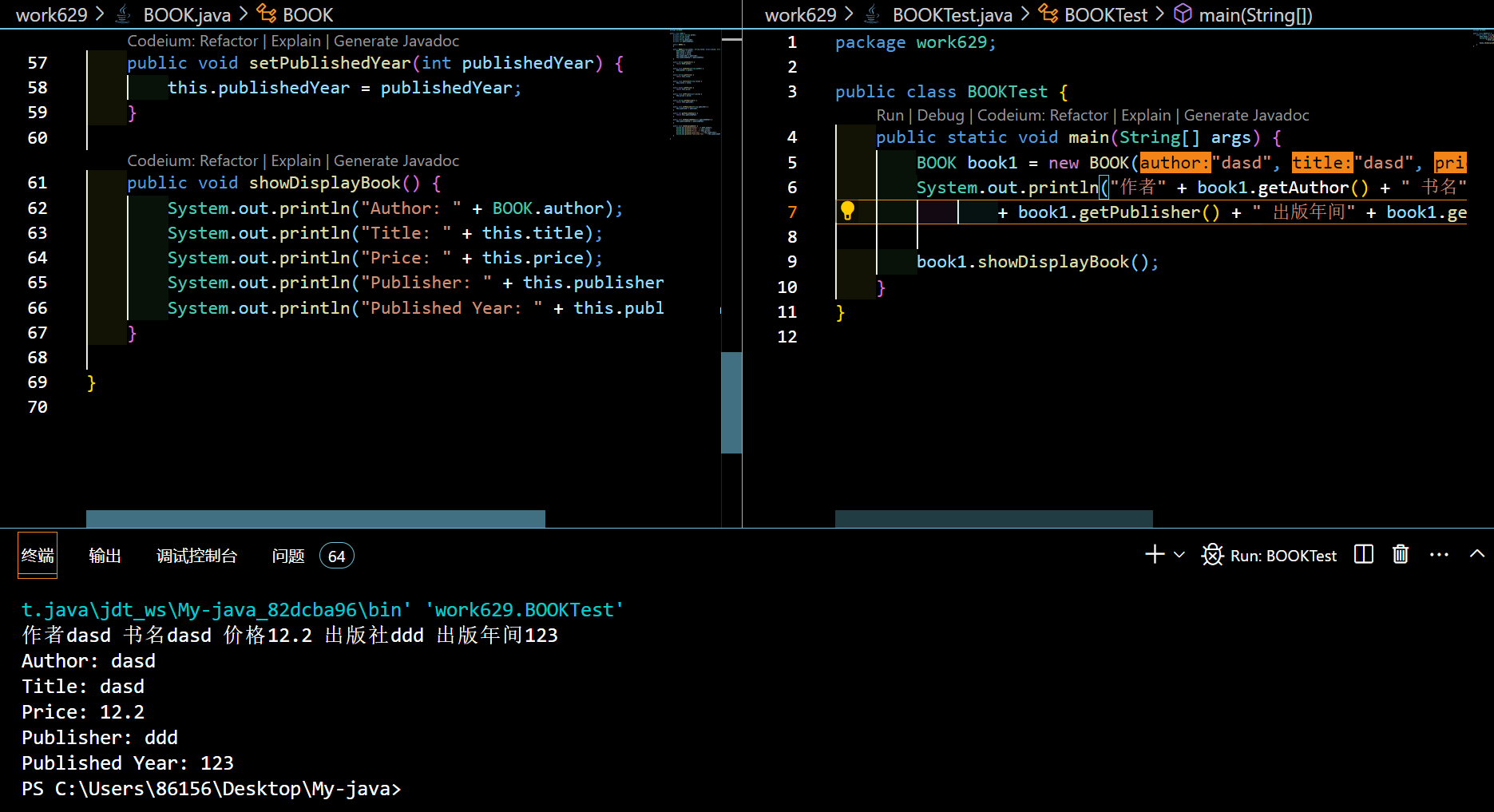The width and height of the screenshot is (1494, 812).
Task: Click the Java file icon beside BOOK.java
Action: (123, 14)
